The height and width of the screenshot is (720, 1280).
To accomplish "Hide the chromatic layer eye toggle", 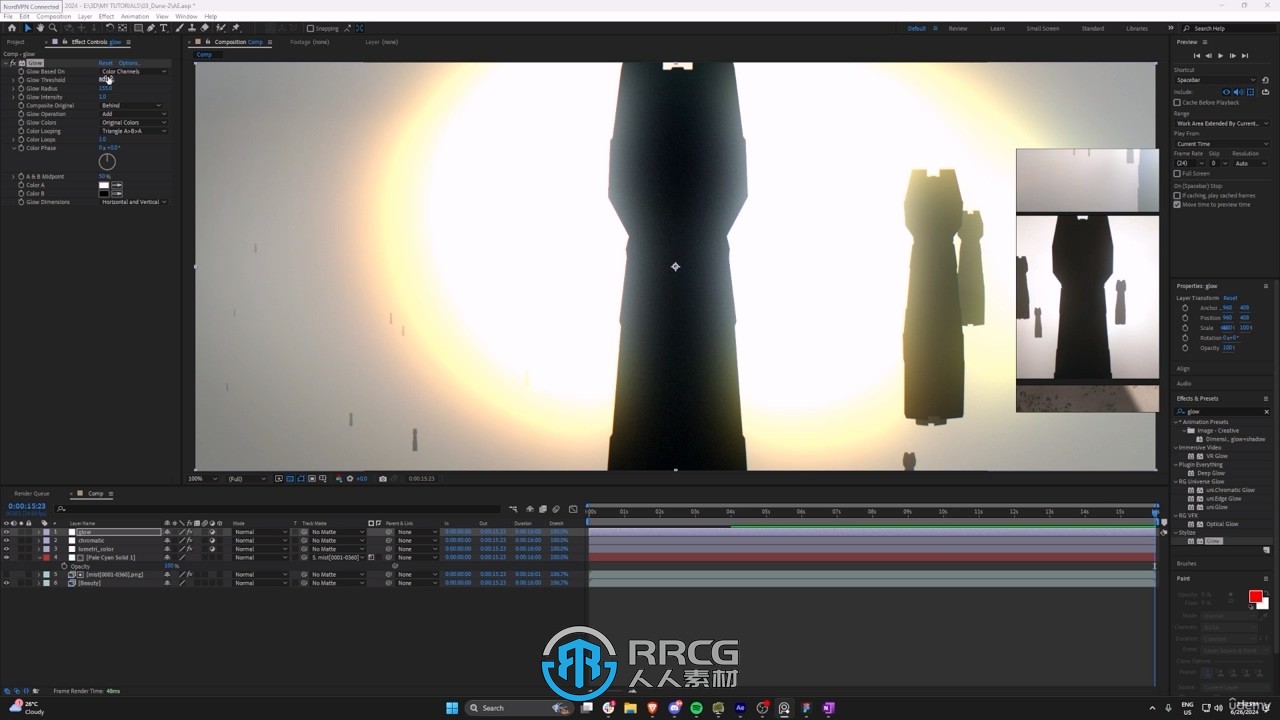I will (x=6, y=540).
